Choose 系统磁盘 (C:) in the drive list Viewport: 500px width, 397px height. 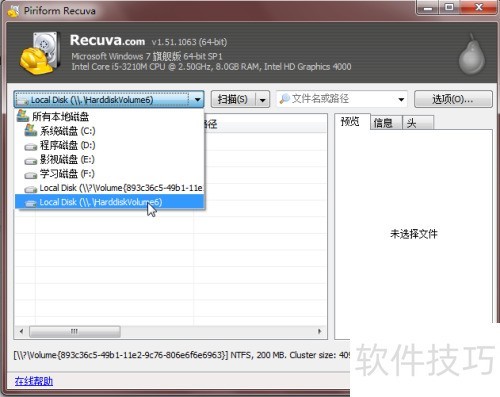[110, 131]
